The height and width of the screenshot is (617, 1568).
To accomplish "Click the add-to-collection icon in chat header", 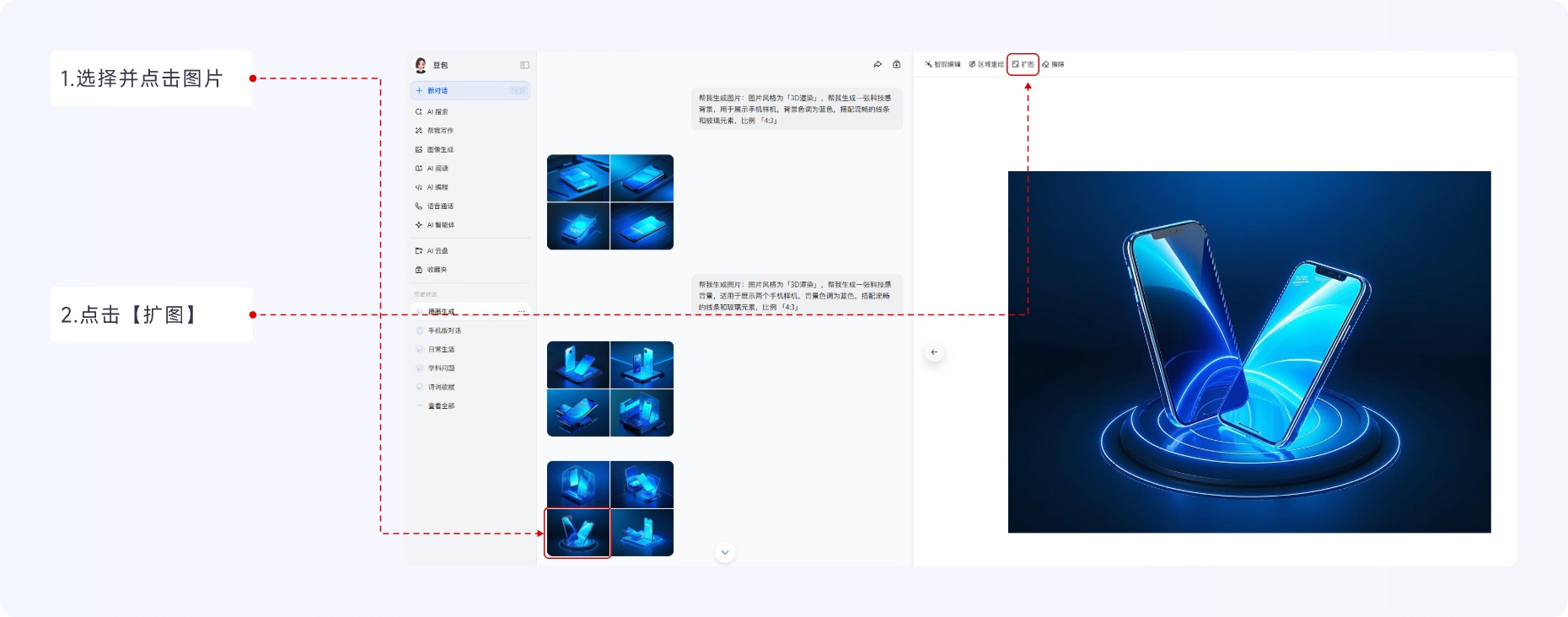I will coord(897,64).
